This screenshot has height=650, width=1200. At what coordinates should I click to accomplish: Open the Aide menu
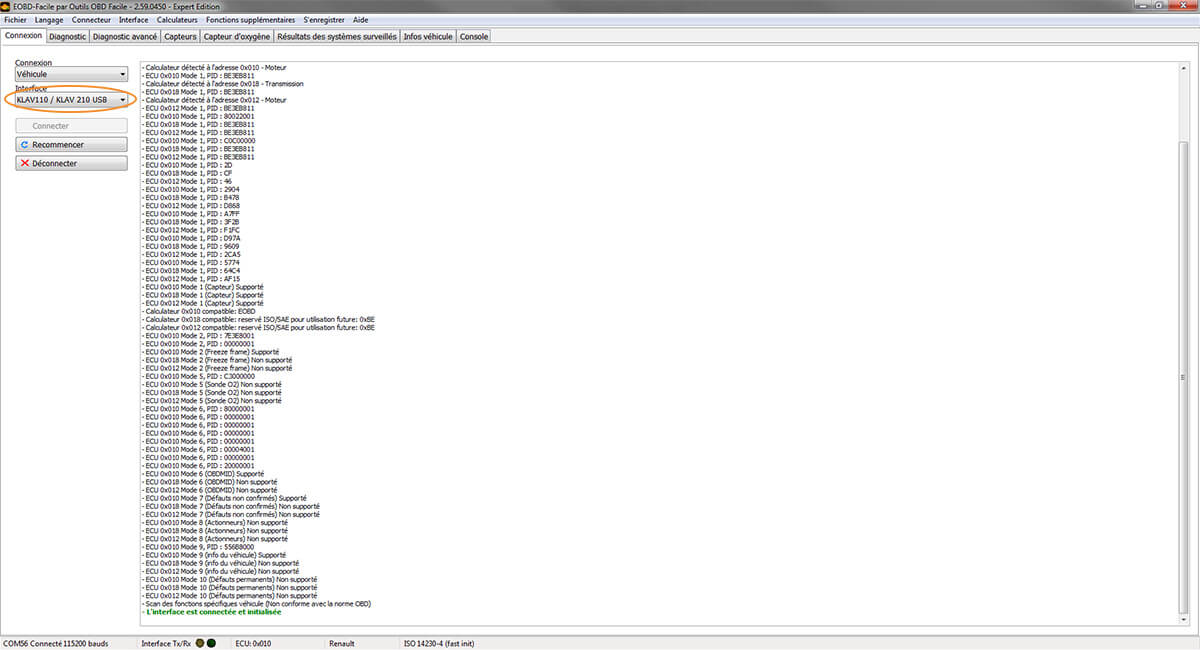(x=361, y=20)
